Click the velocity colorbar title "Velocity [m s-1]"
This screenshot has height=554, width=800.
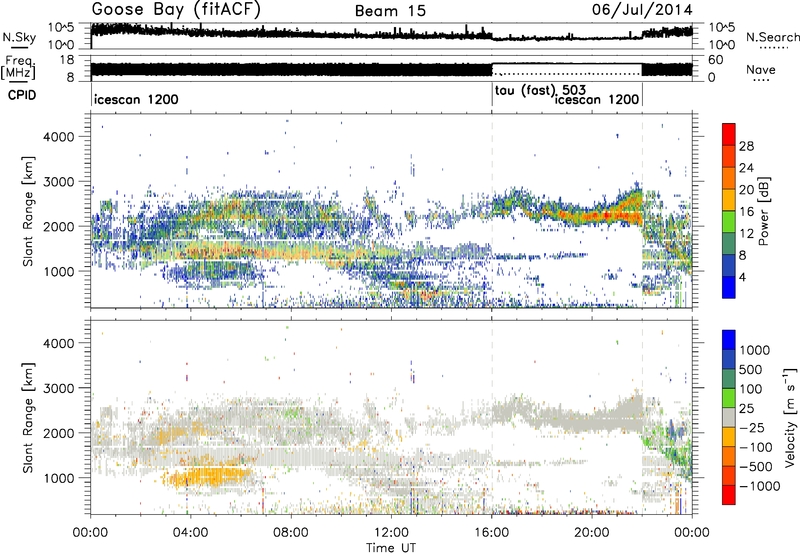(x=790, y=417)
